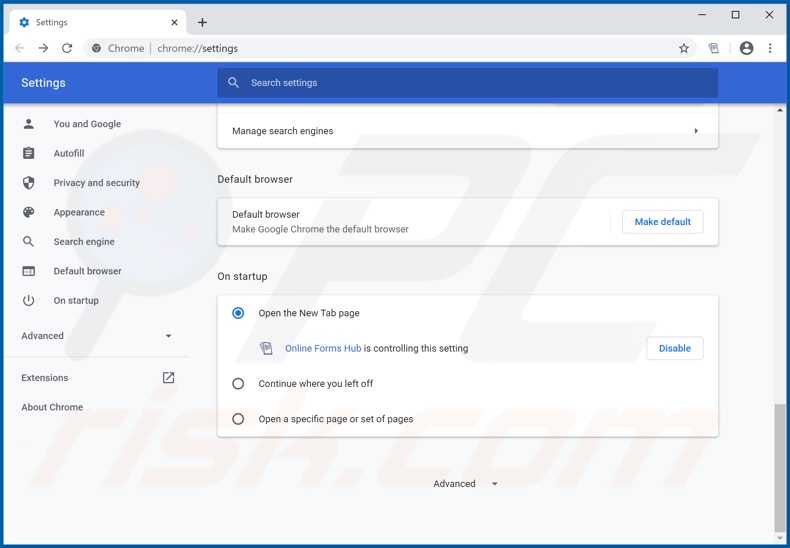Open Autofill settings section
This screenshot has width=790, height=548.
tap(69, 153)
